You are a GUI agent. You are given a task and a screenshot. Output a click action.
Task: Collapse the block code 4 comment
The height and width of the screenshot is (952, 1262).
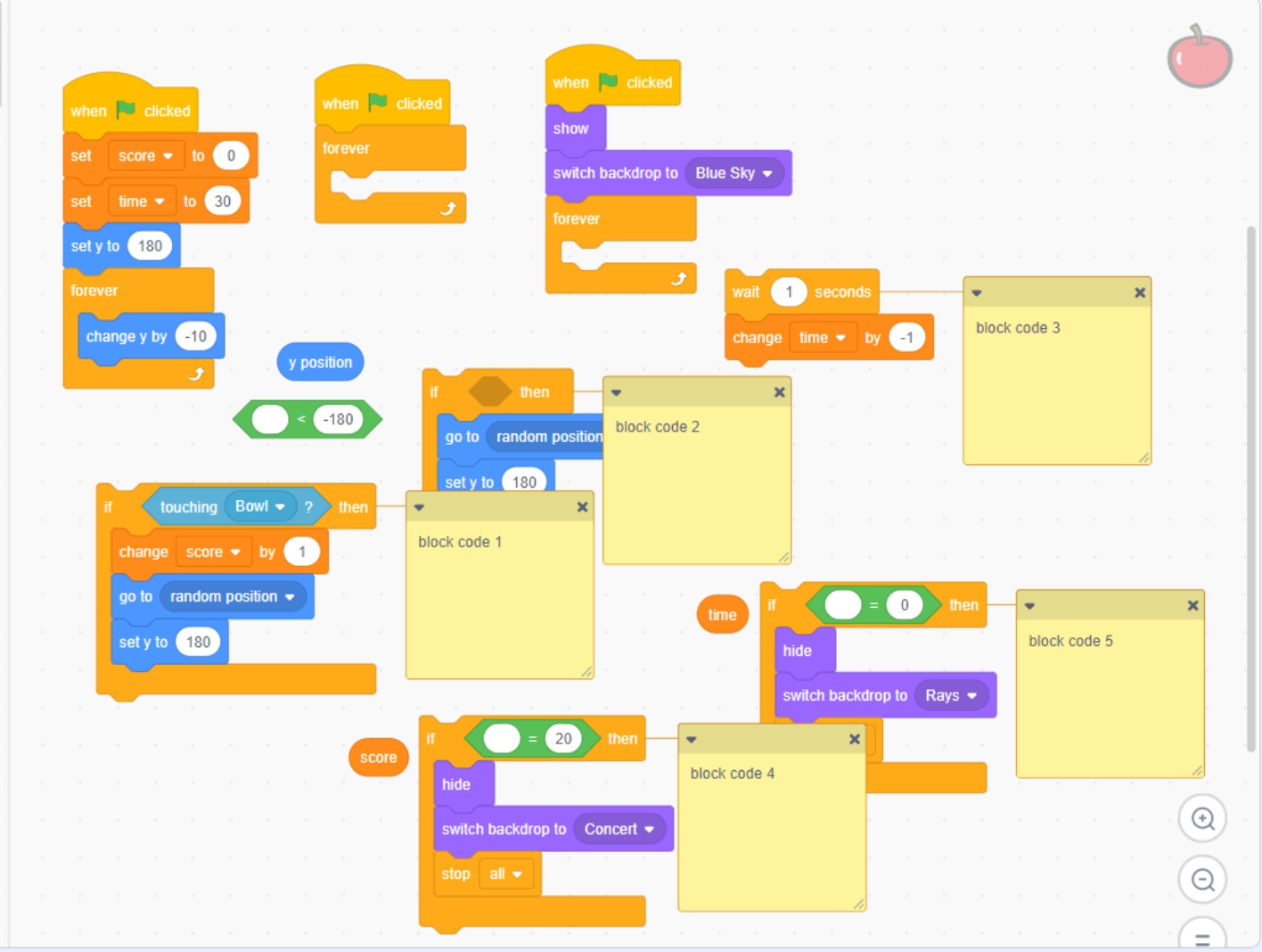point(692,739)
